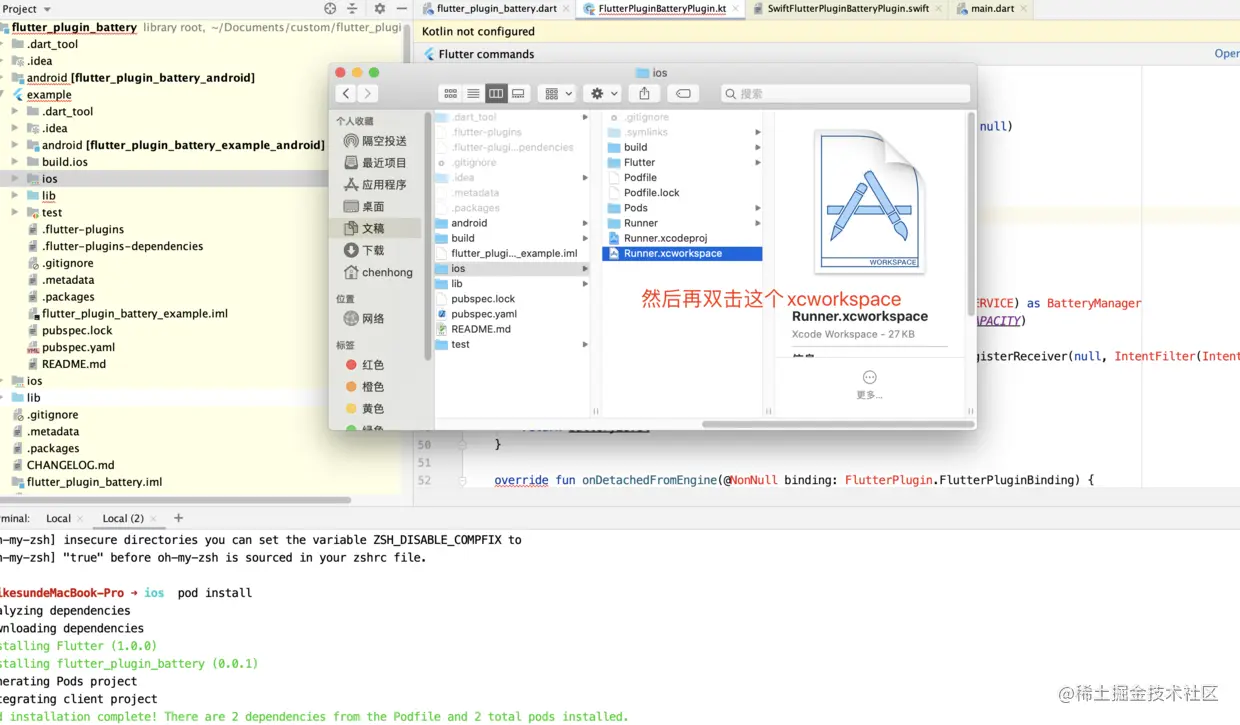Select Runner.xcodeproj in Finder
This screenshot has height=725, width=1240.
click(x=665, y=238)
